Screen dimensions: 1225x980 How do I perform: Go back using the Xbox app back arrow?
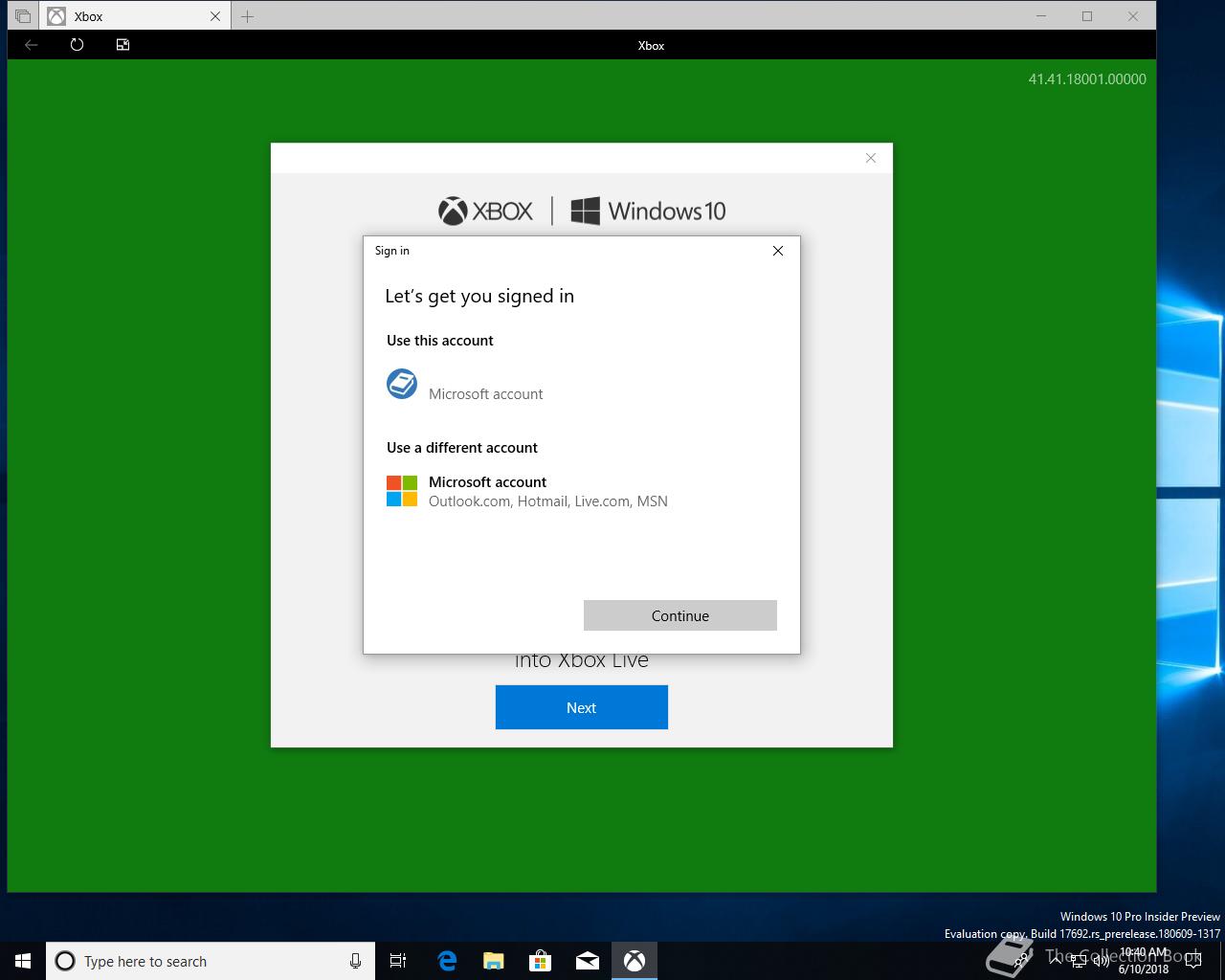32,45
